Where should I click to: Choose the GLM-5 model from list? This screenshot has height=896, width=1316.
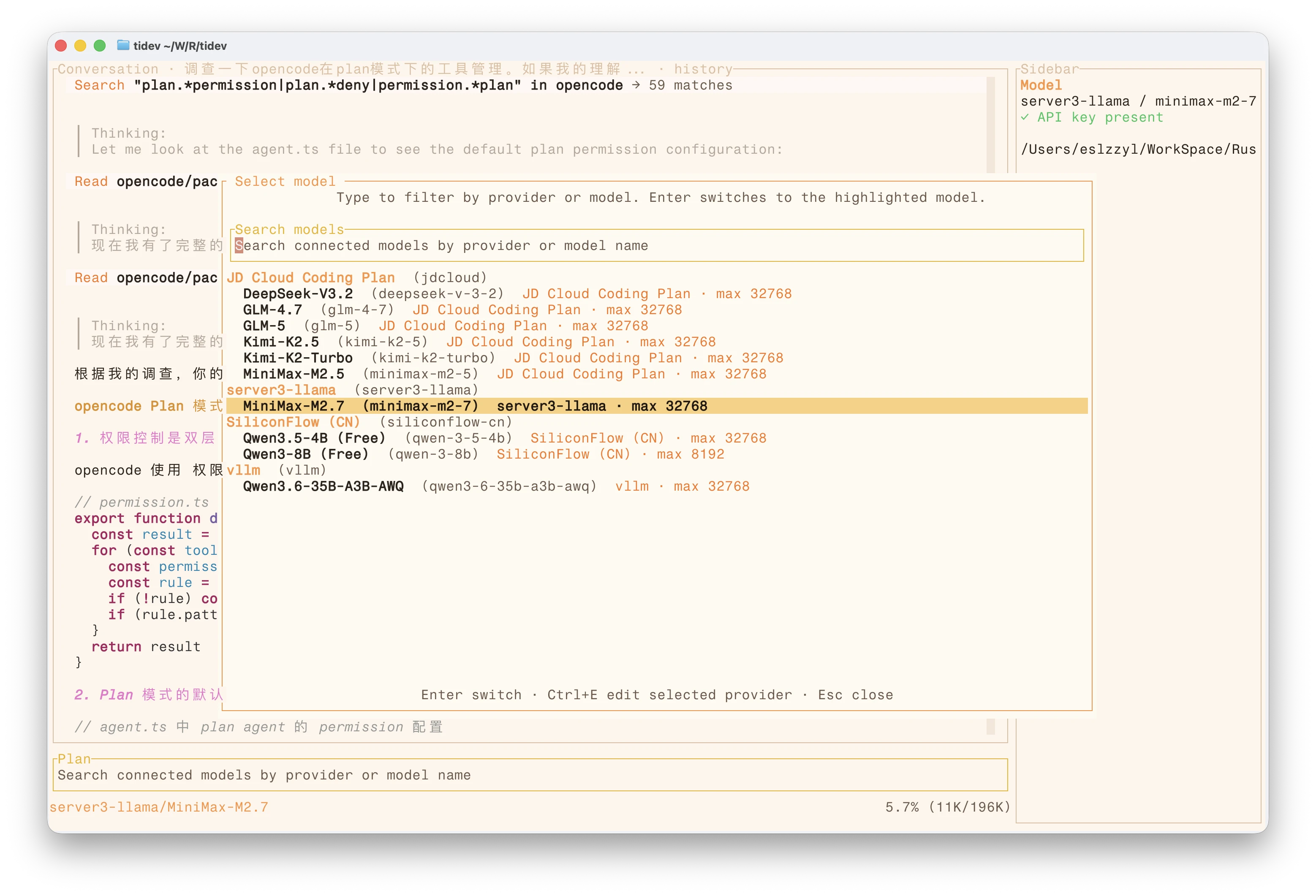(264, 326)
